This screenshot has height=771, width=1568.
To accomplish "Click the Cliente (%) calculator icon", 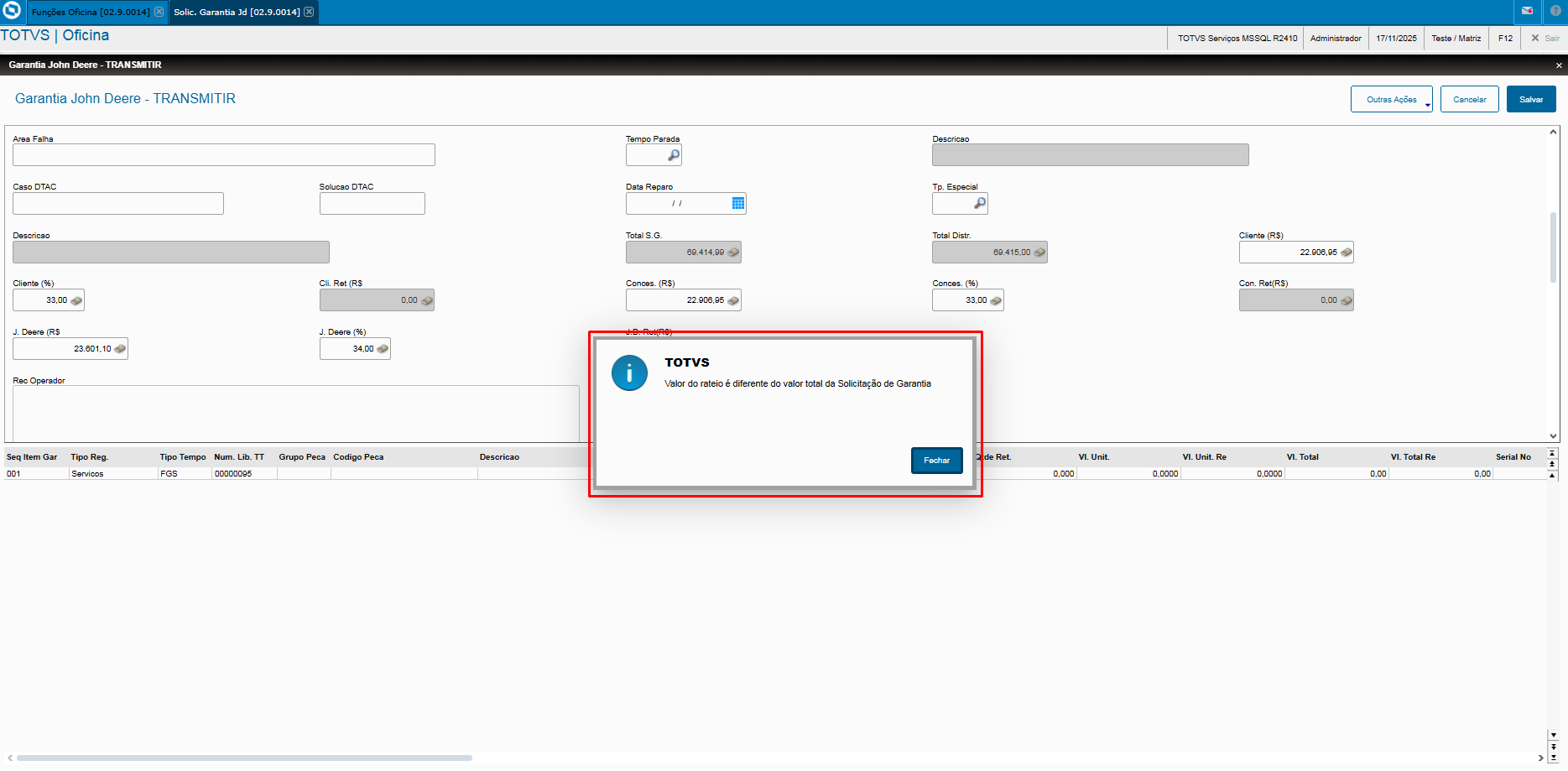I will (x=76, y=300).
